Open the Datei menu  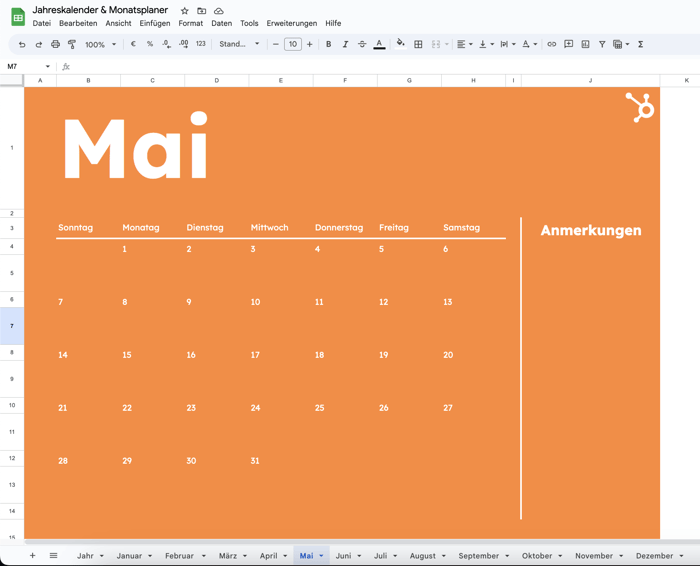point(42,23)
